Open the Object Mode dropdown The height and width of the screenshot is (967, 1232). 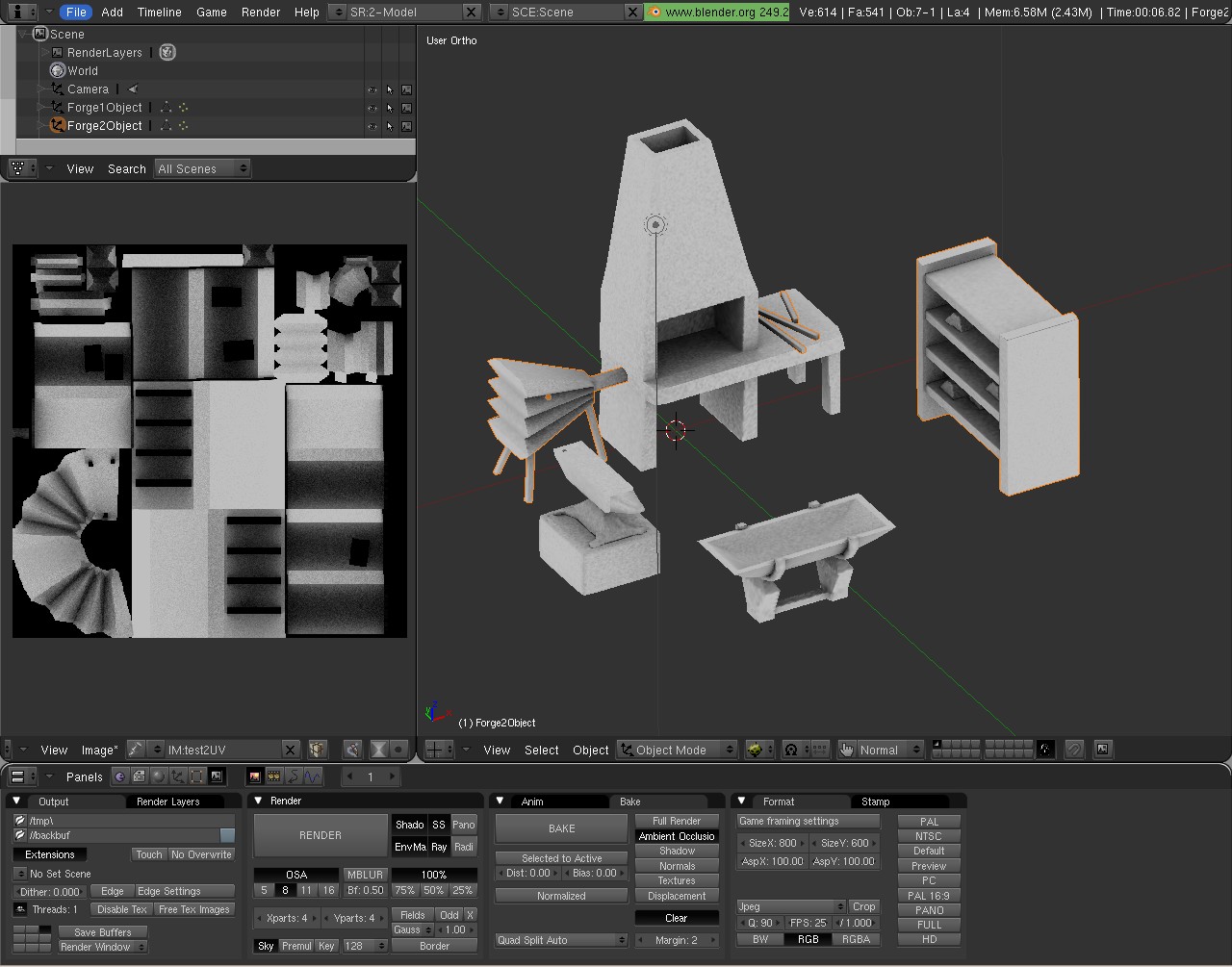point(678,750)
